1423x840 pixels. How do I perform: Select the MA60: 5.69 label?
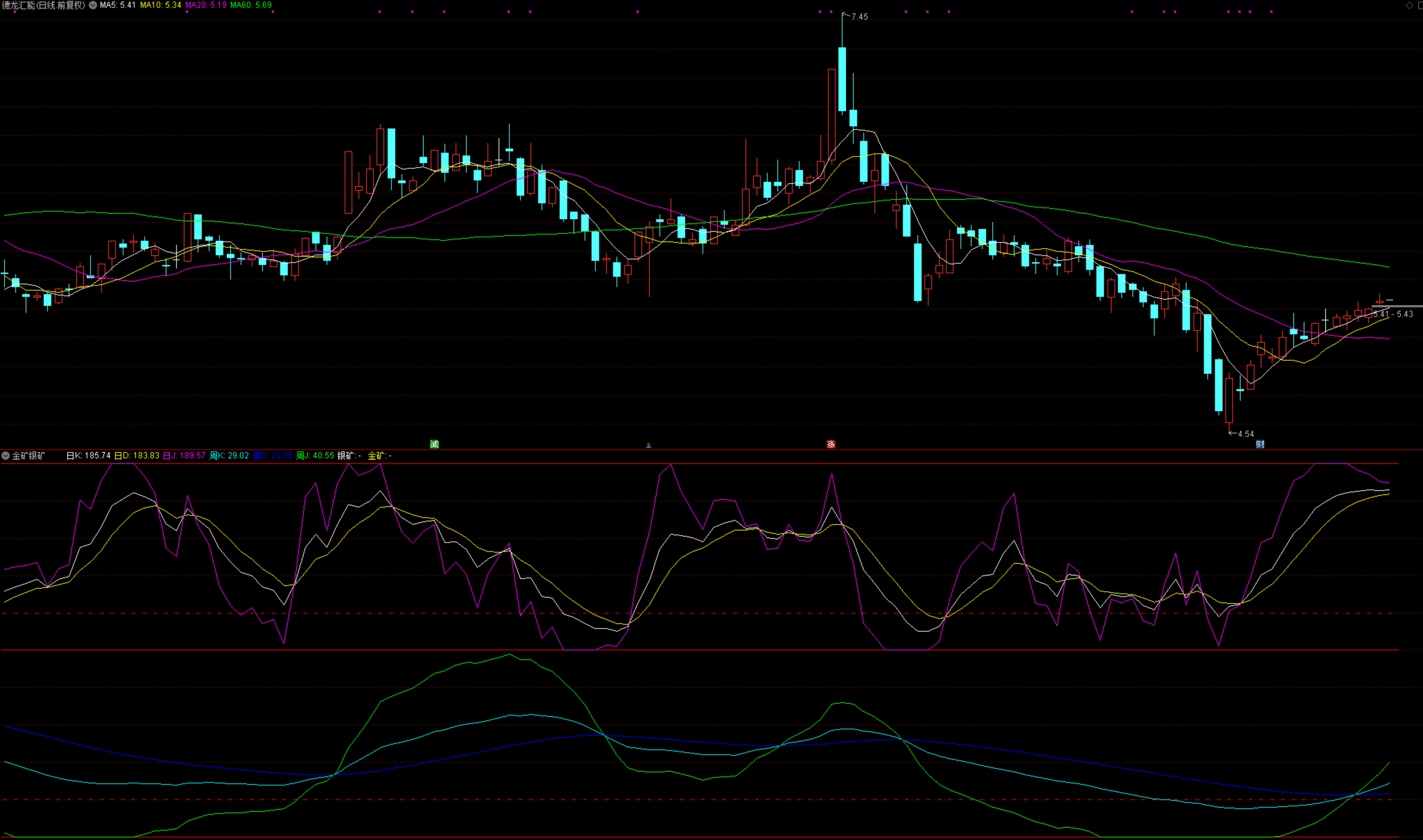tap(251, 5)
